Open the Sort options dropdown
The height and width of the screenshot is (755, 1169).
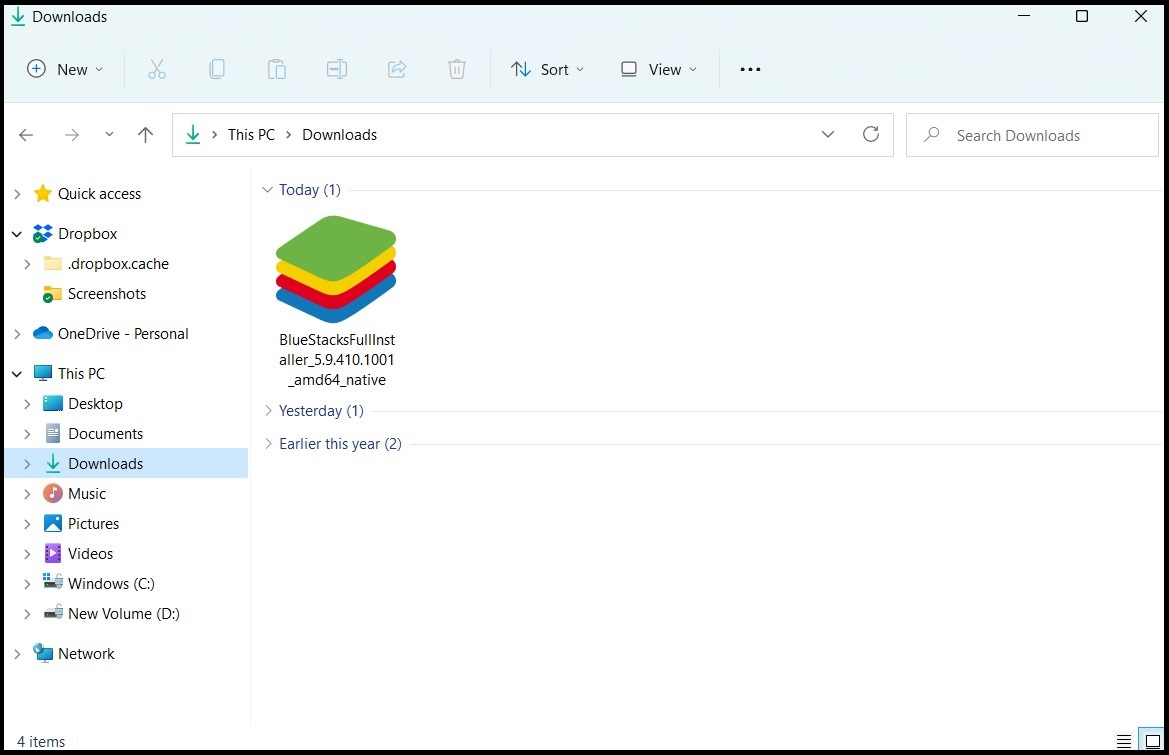click(547, 69)
